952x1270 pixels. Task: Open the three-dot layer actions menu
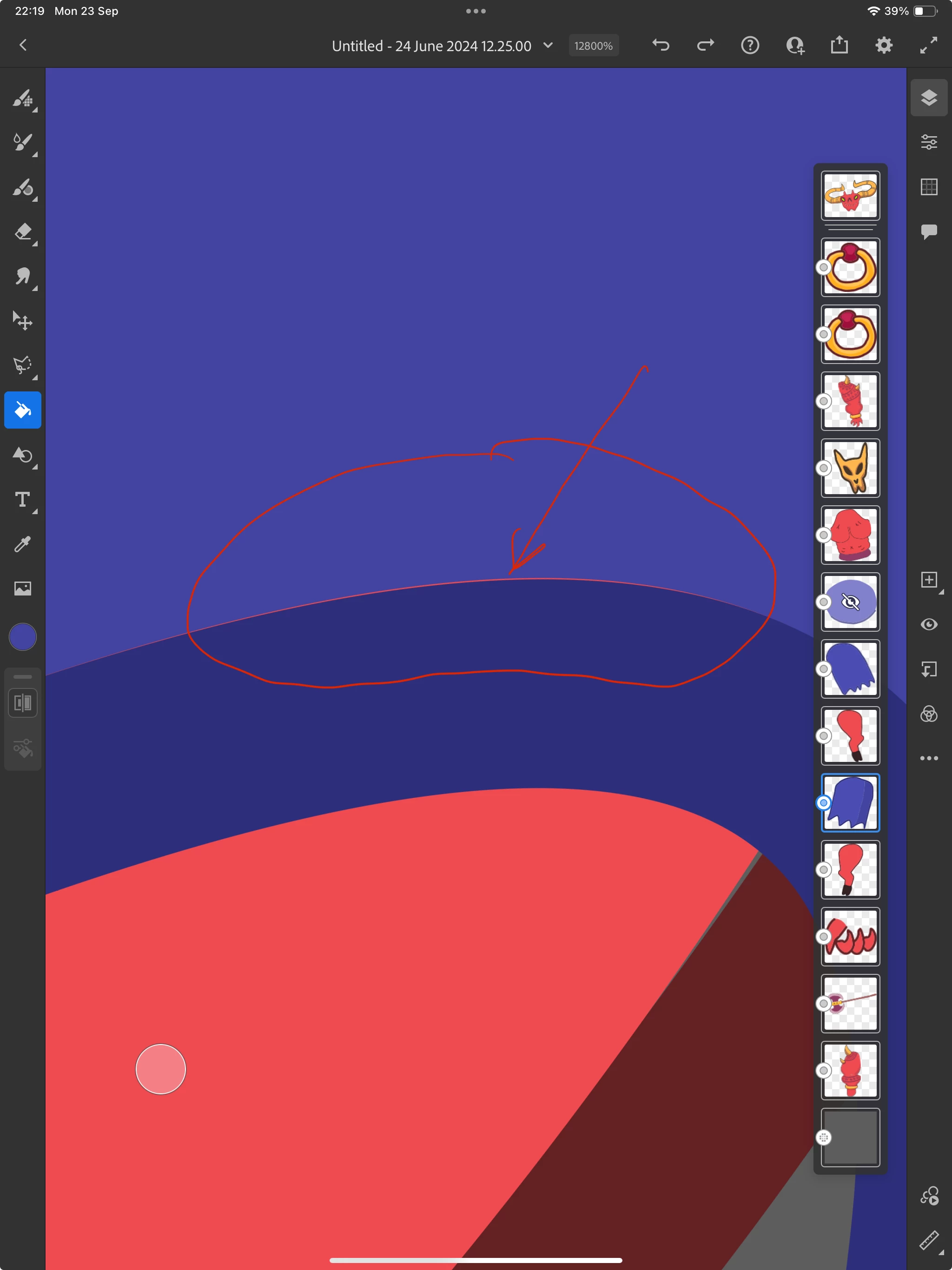(x=928, y=759)
